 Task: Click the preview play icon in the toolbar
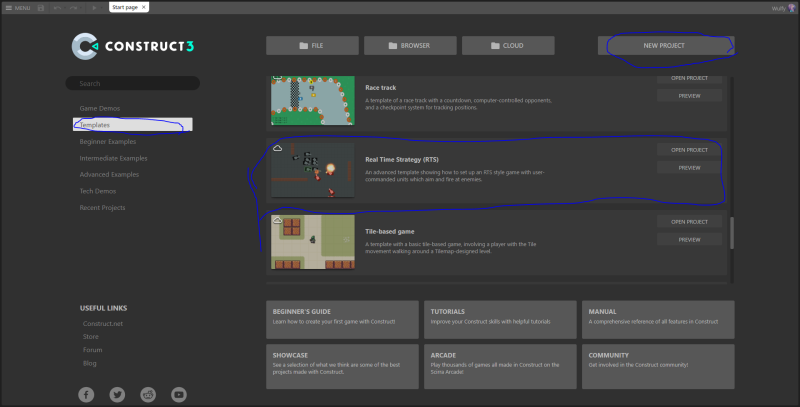point(94,8)
